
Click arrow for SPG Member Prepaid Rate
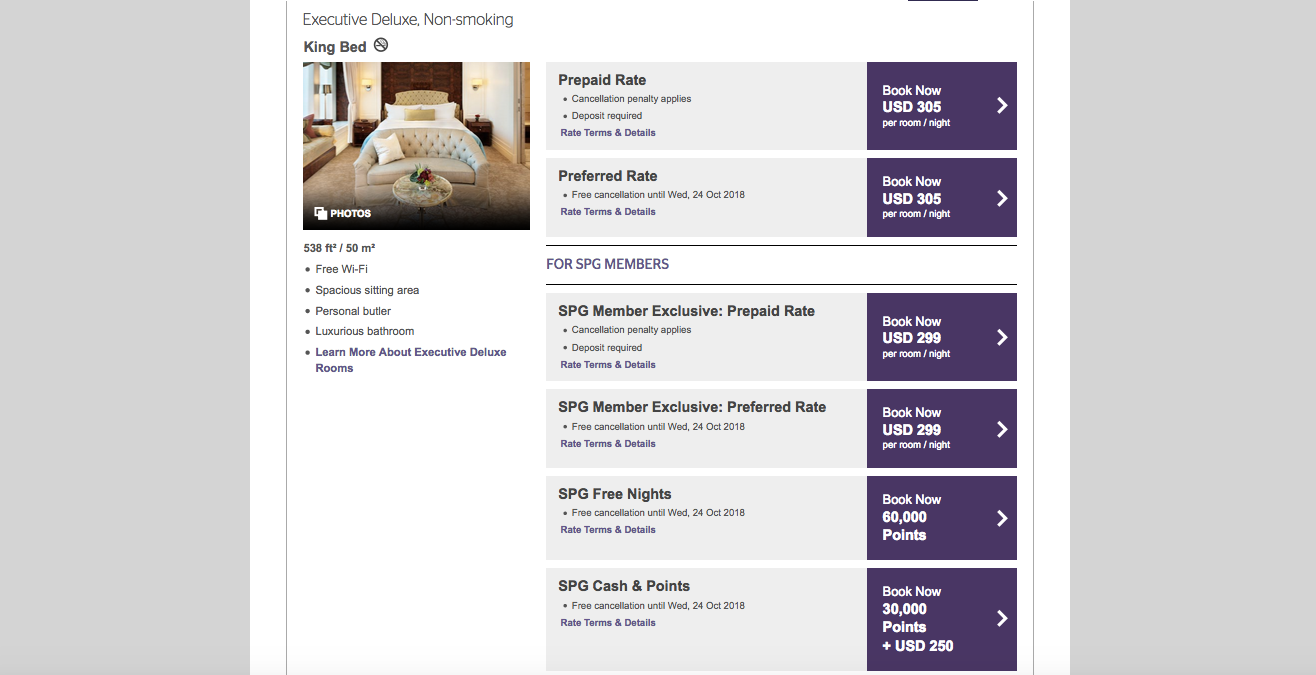click(1002, 337)
